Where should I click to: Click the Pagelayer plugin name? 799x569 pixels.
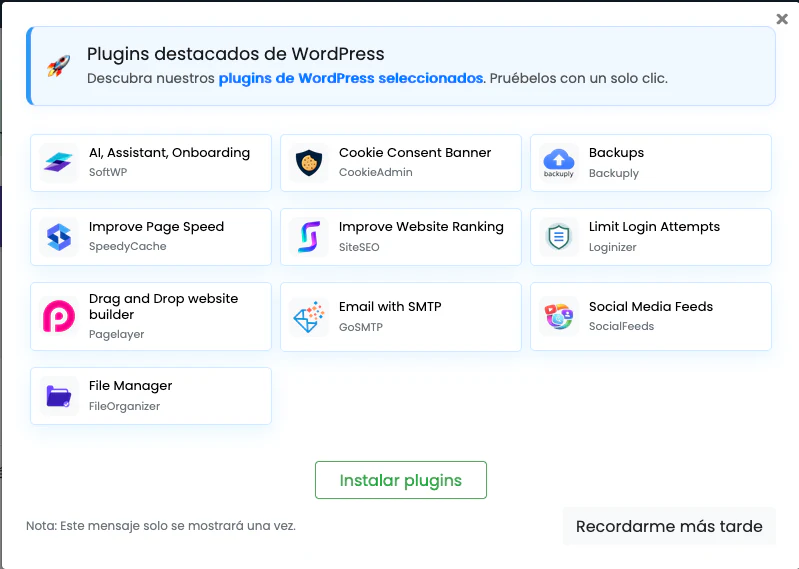116,335
